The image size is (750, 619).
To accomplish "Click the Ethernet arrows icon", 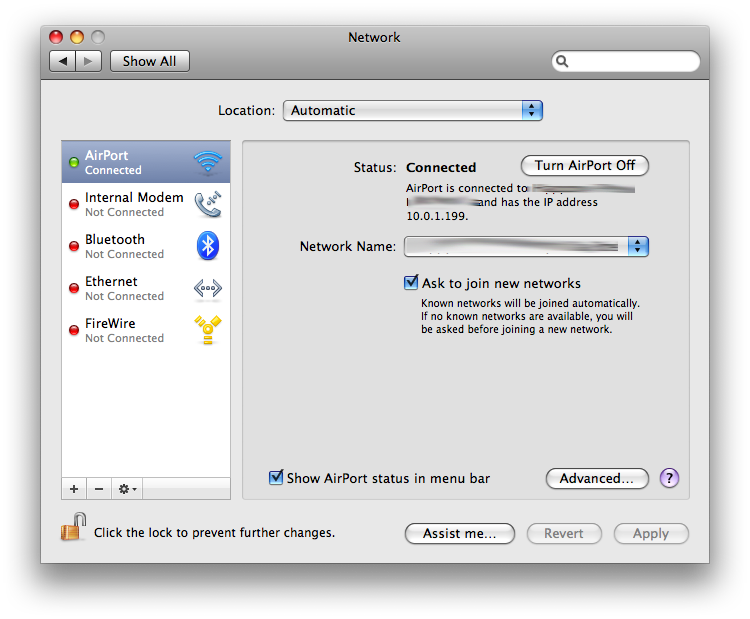I will click(208, 288).
